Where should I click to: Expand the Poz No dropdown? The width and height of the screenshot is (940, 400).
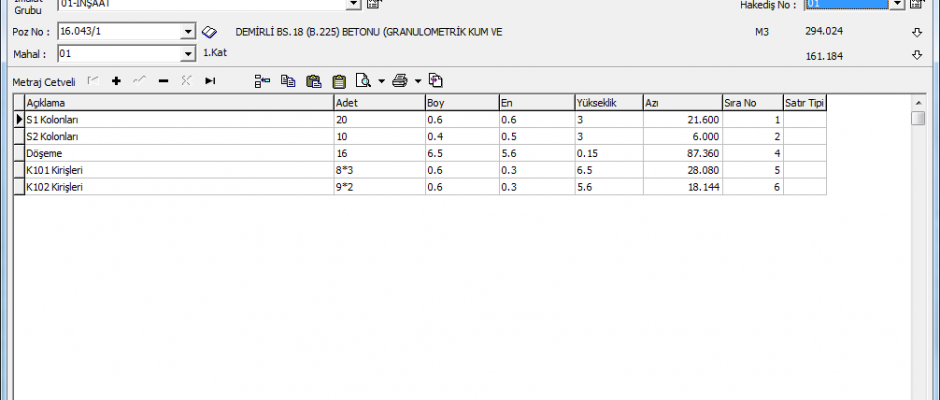[x=188, y=32]
